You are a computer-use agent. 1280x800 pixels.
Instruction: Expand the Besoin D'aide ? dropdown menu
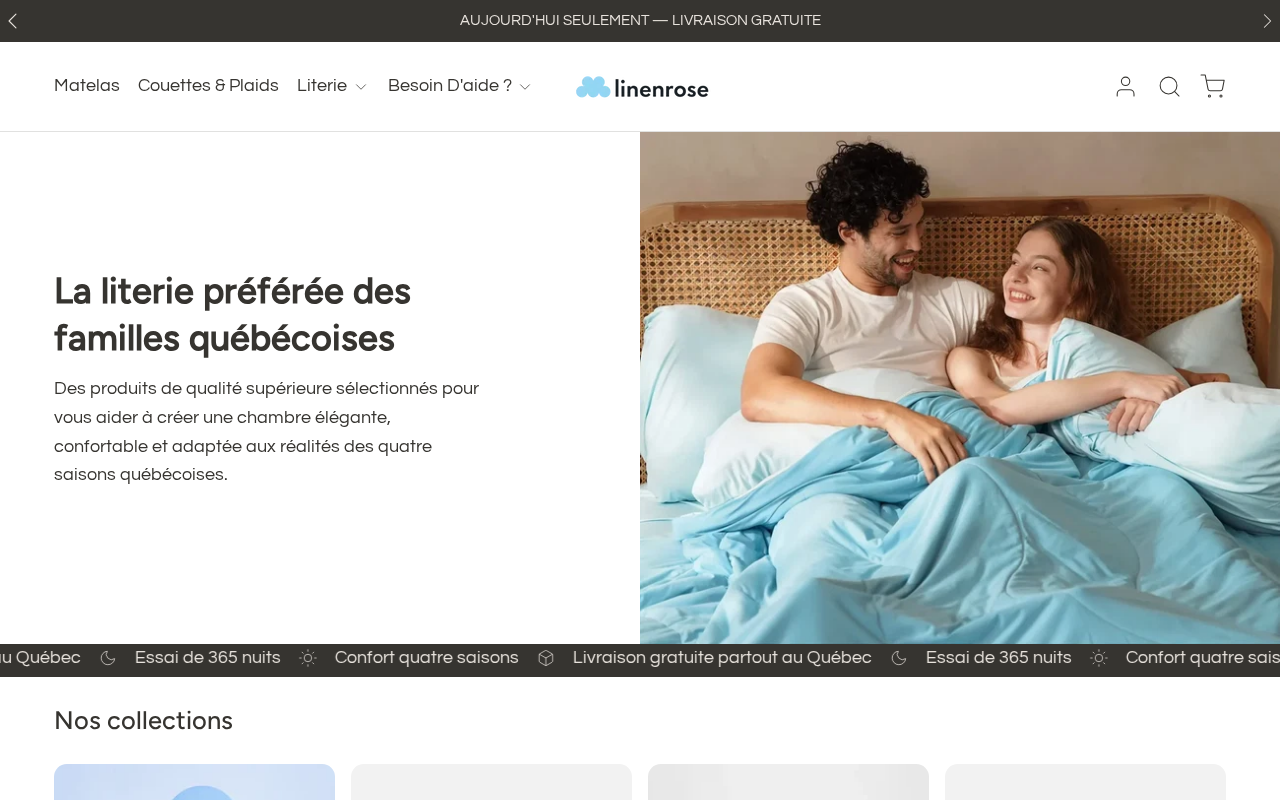coord(459,86)
